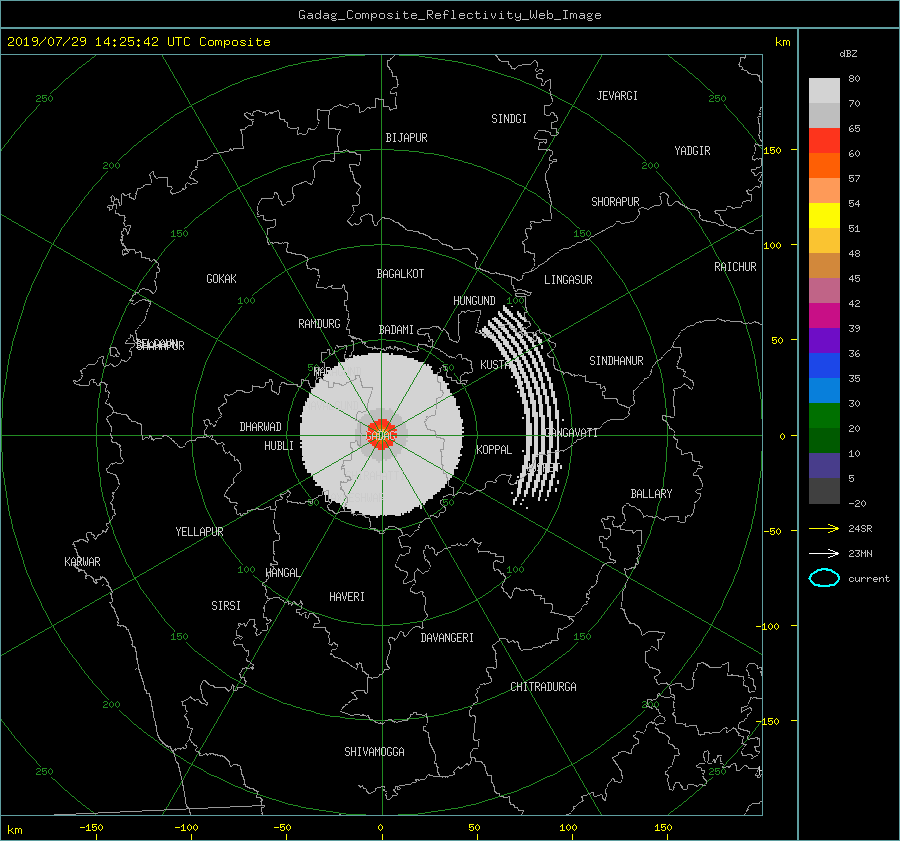Select the magenta 42 dBZ color swatch

point(824,316)
